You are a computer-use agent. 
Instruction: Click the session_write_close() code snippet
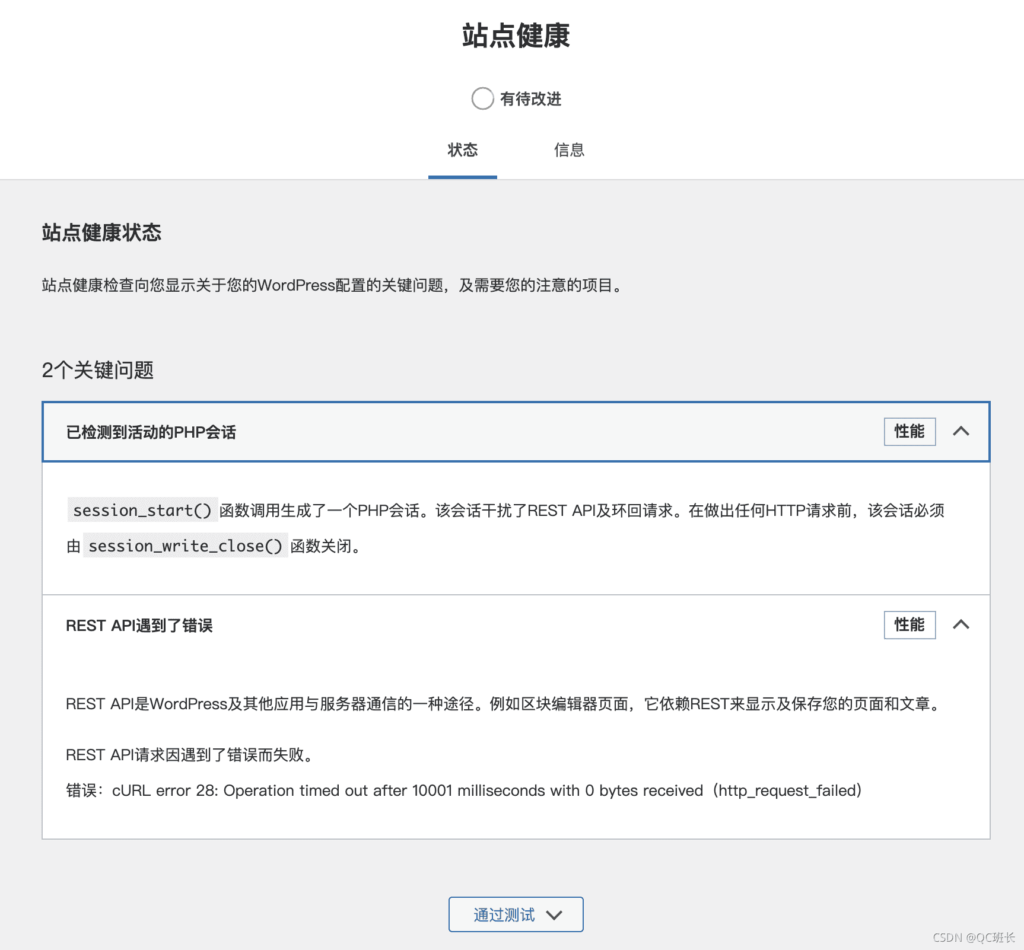(185, 546)
